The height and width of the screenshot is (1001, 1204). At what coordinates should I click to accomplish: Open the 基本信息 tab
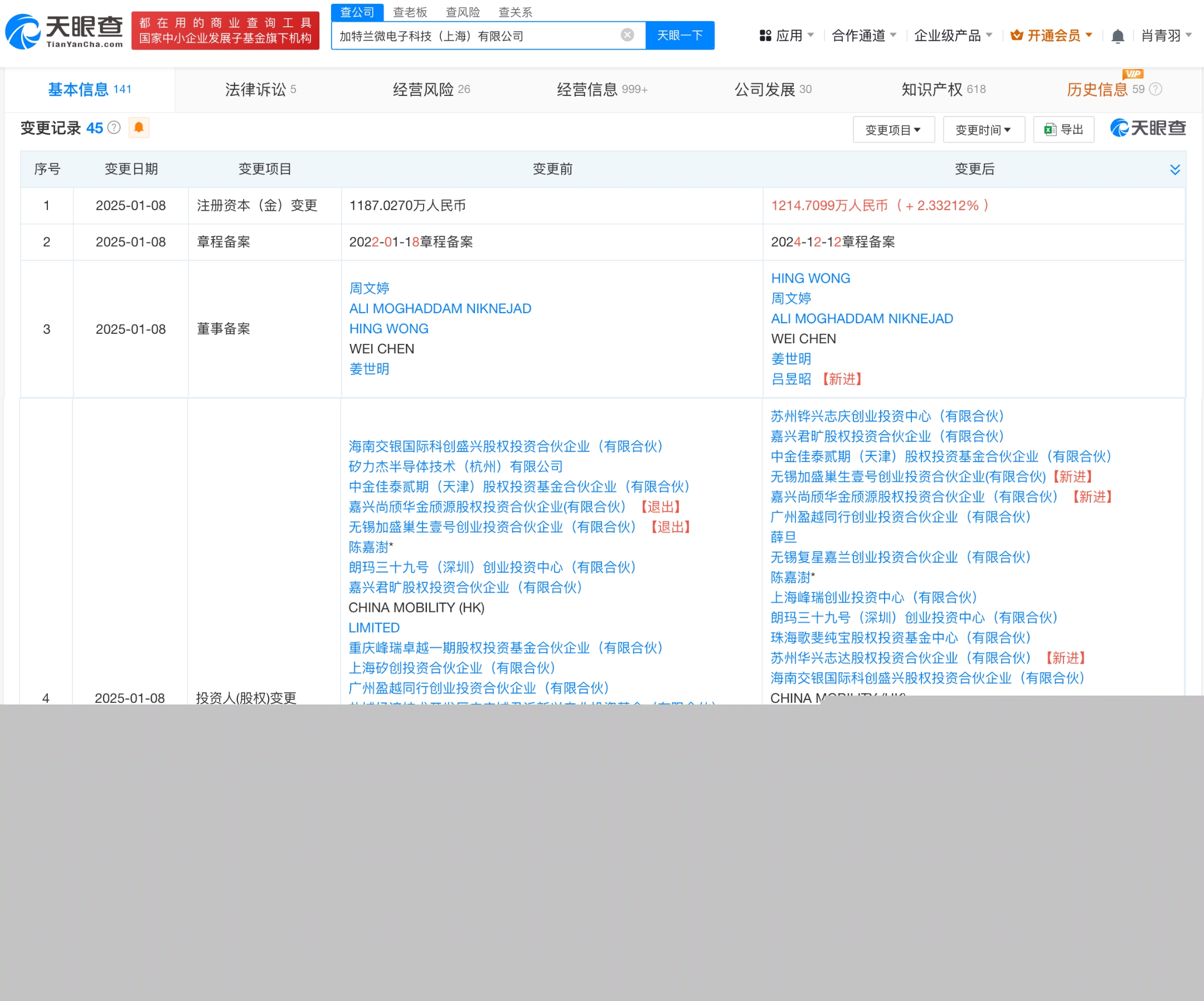[89, 89]
